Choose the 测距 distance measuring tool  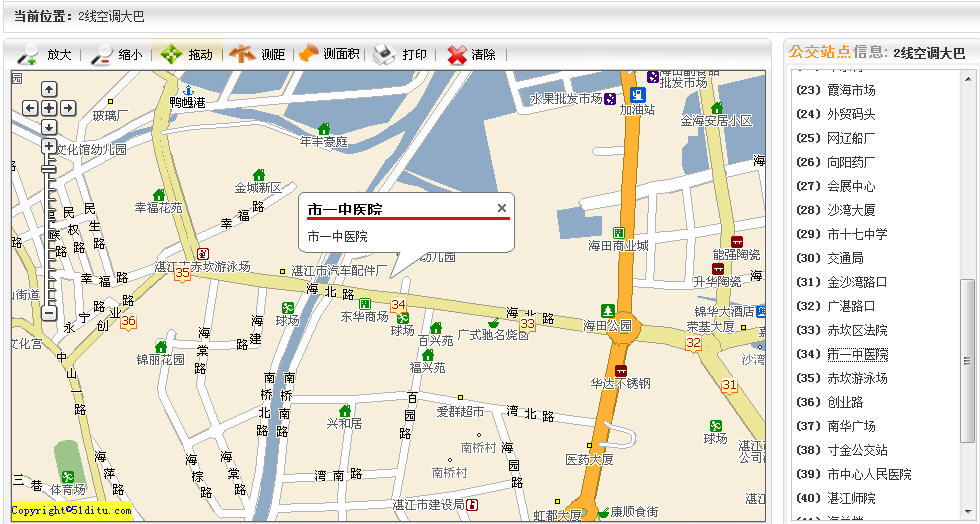coord(258,55)
